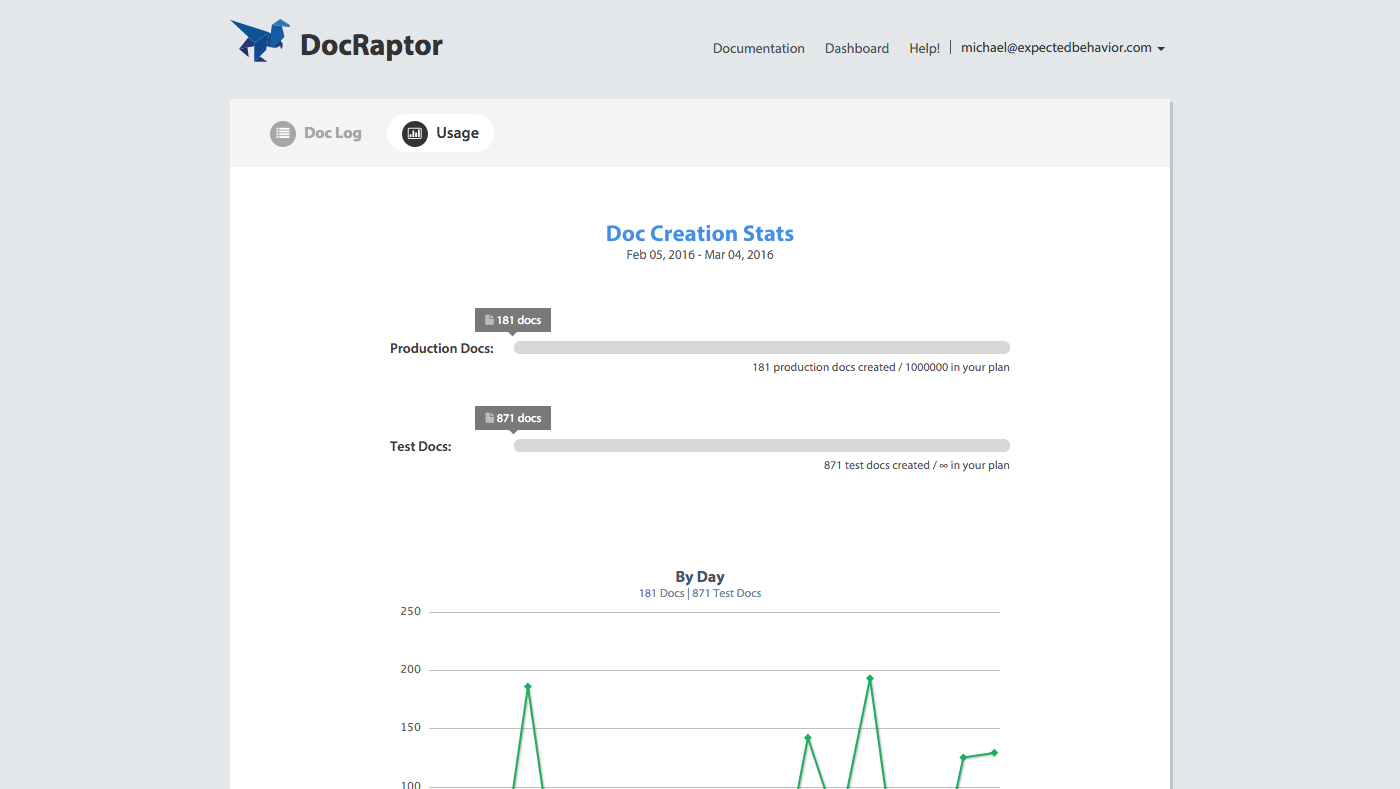Click the bar chart icon inside the Usage pill
Viewport: 1400px width, 789px height.
click(x=415, y=133)
